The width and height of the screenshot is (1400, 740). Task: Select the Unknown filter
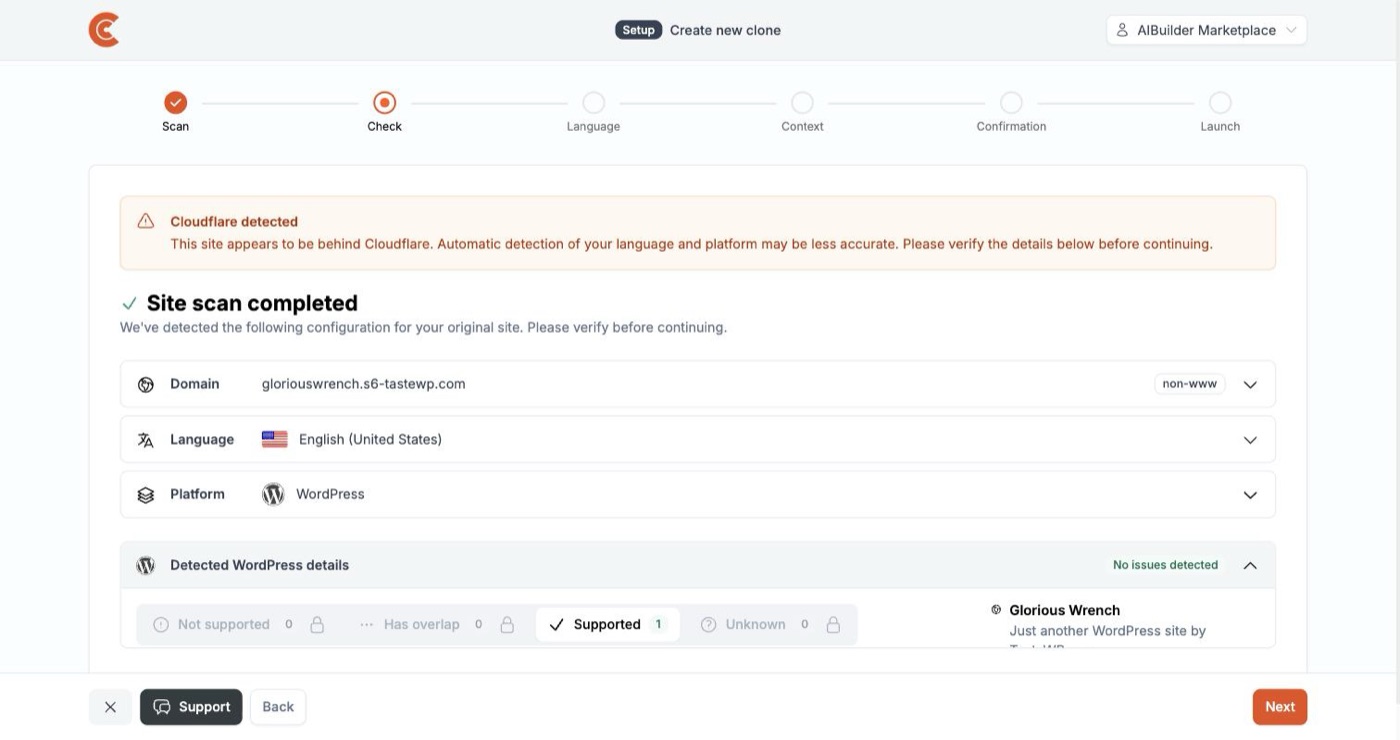click(770, 624)
